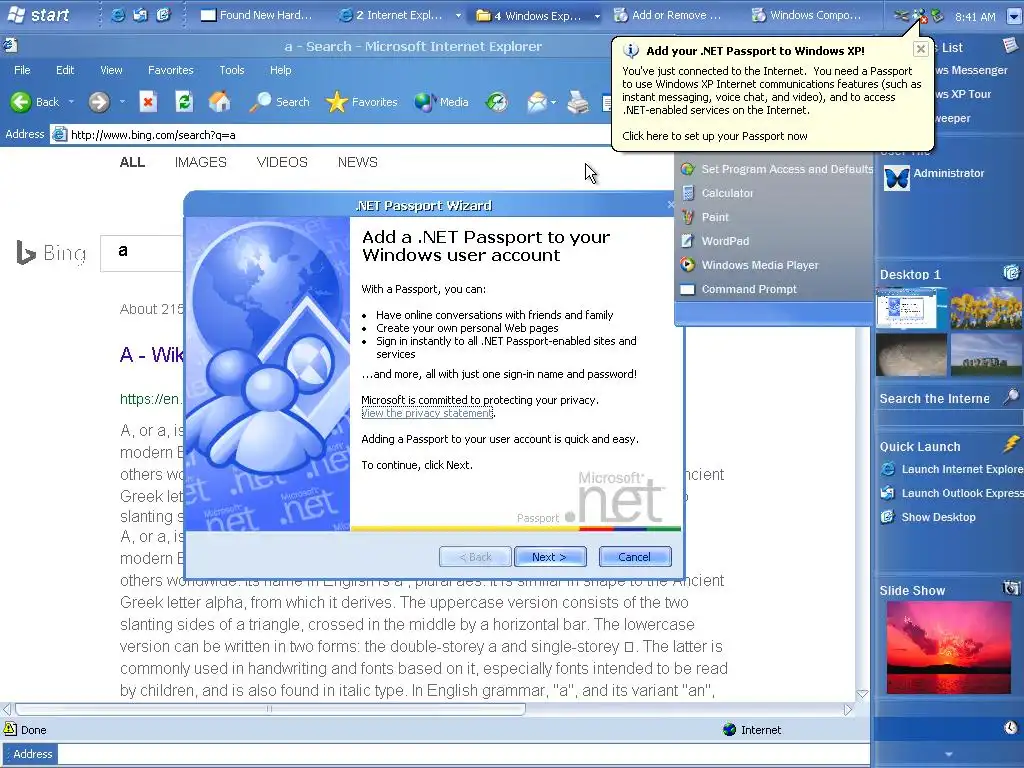Open the Search pane magnifier icon
The width and height of the screenshot is (1024, 768).
click(260, 102)
